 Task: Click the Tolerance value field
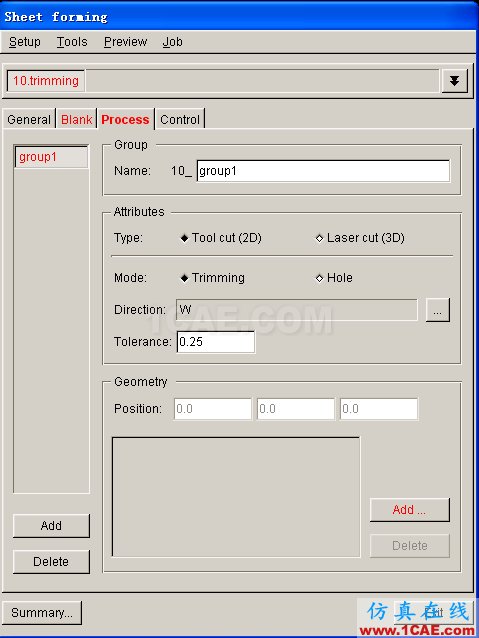pos(216,342)
